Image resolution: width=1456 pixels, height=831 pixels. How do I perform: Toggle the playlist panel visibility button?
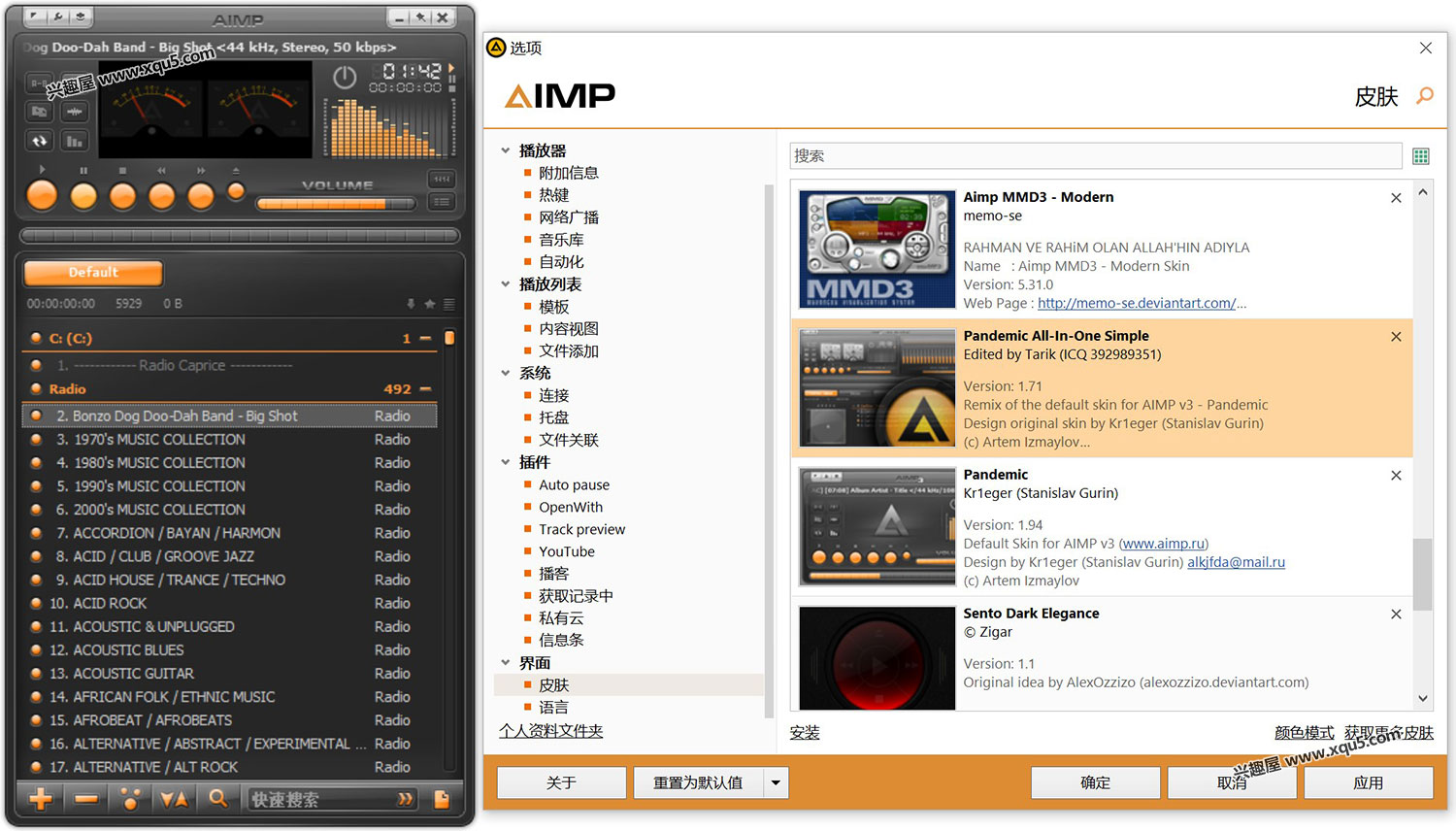[x=442, y=202]
